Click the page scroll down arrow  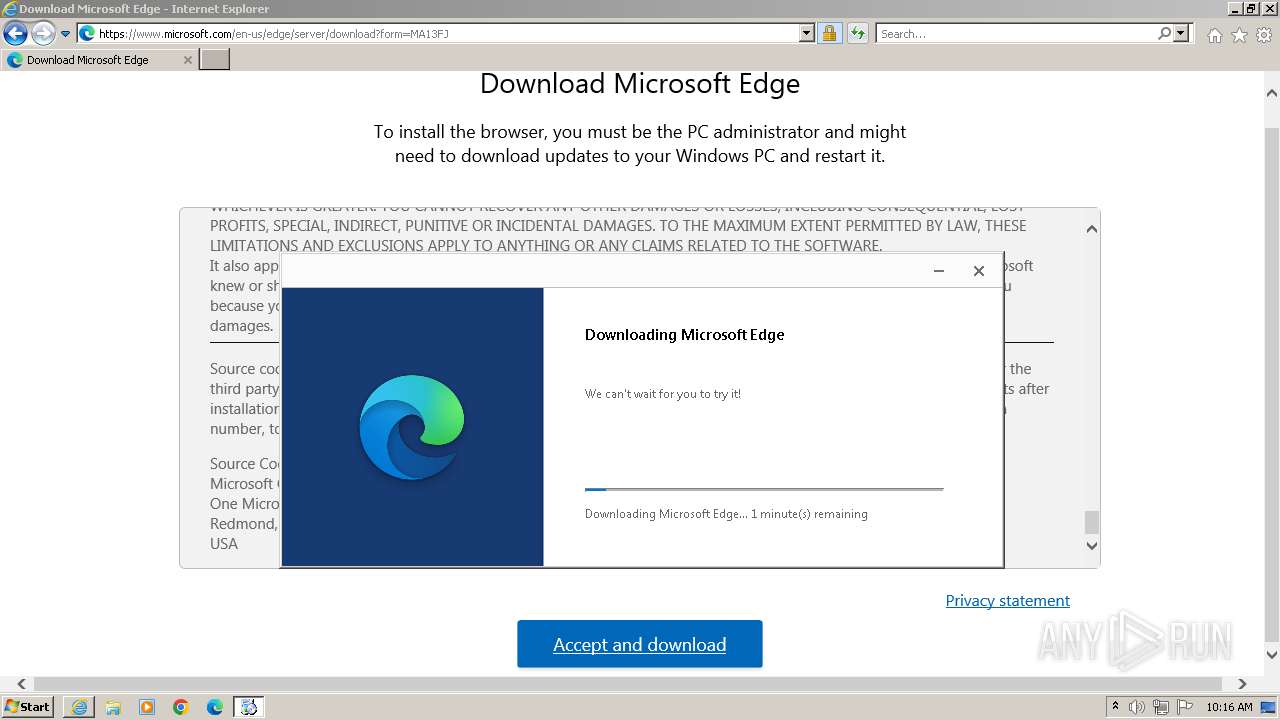pos(1272,655)
